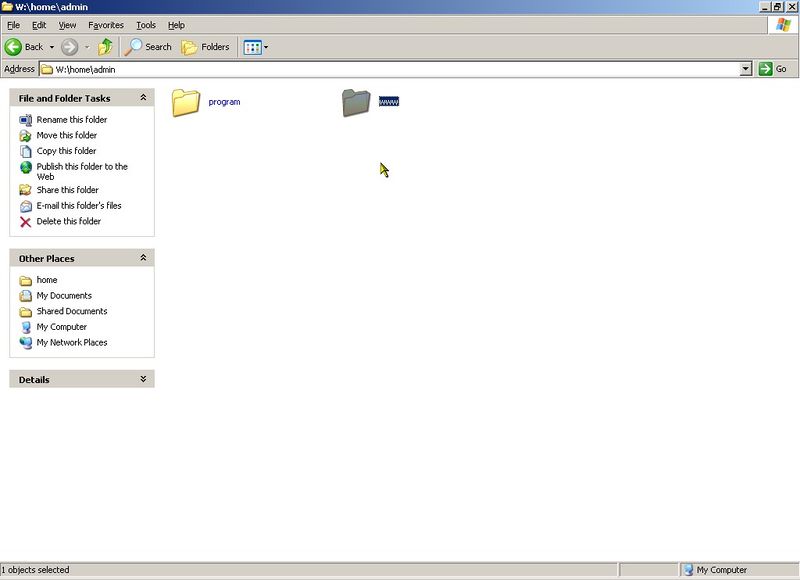800x580 pixels.
Task: Click the Windows flag logo
Action: 783,25
